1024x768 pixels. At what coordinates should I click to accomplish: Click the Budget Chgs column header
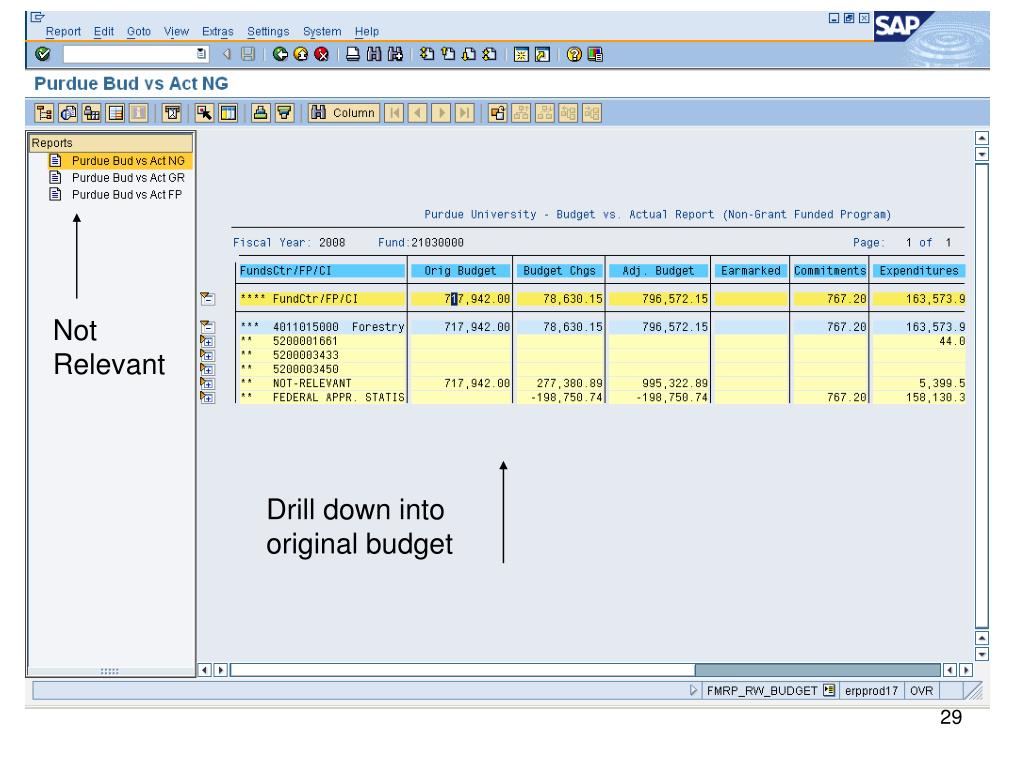560,270
